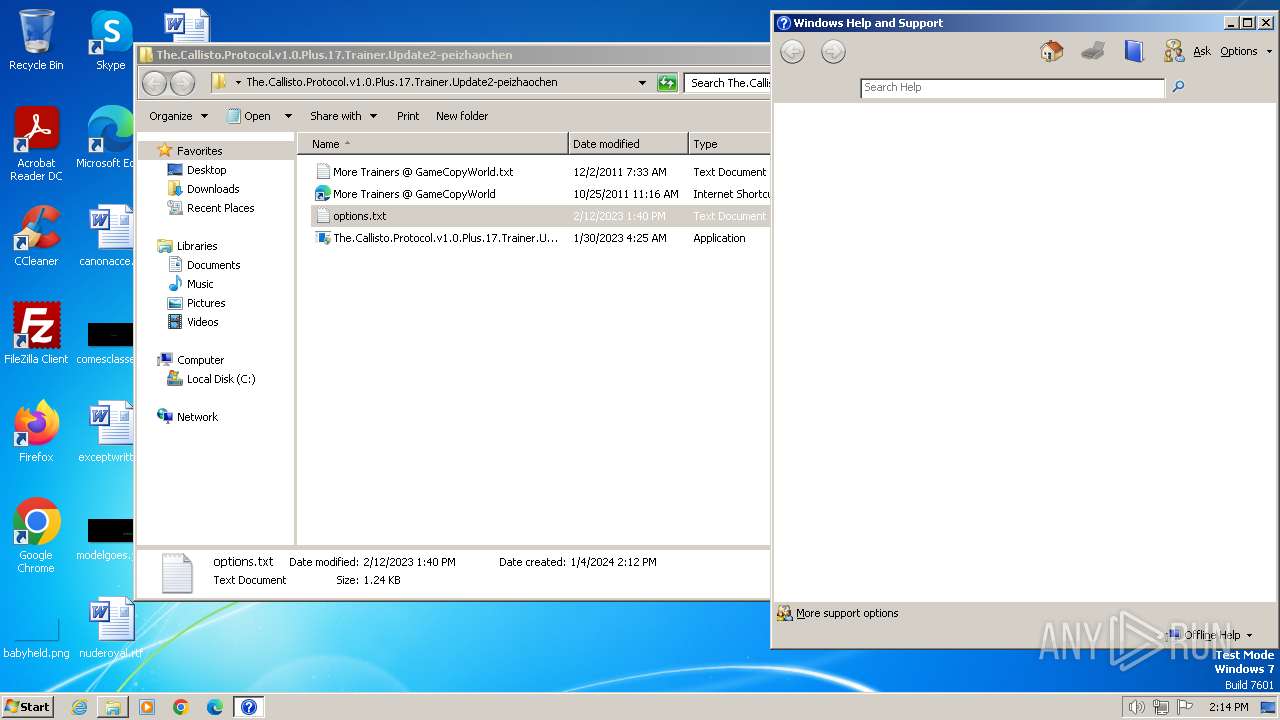Screen dimensions: 1280x720
Task: Click Help and Support taskbar button
Action: [x=249, y=707]
